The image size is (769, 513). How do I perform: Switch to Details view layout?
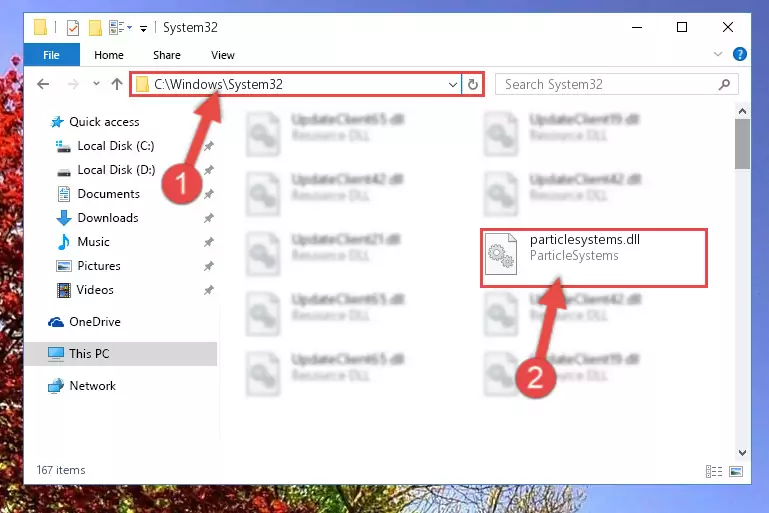point(714,471)
